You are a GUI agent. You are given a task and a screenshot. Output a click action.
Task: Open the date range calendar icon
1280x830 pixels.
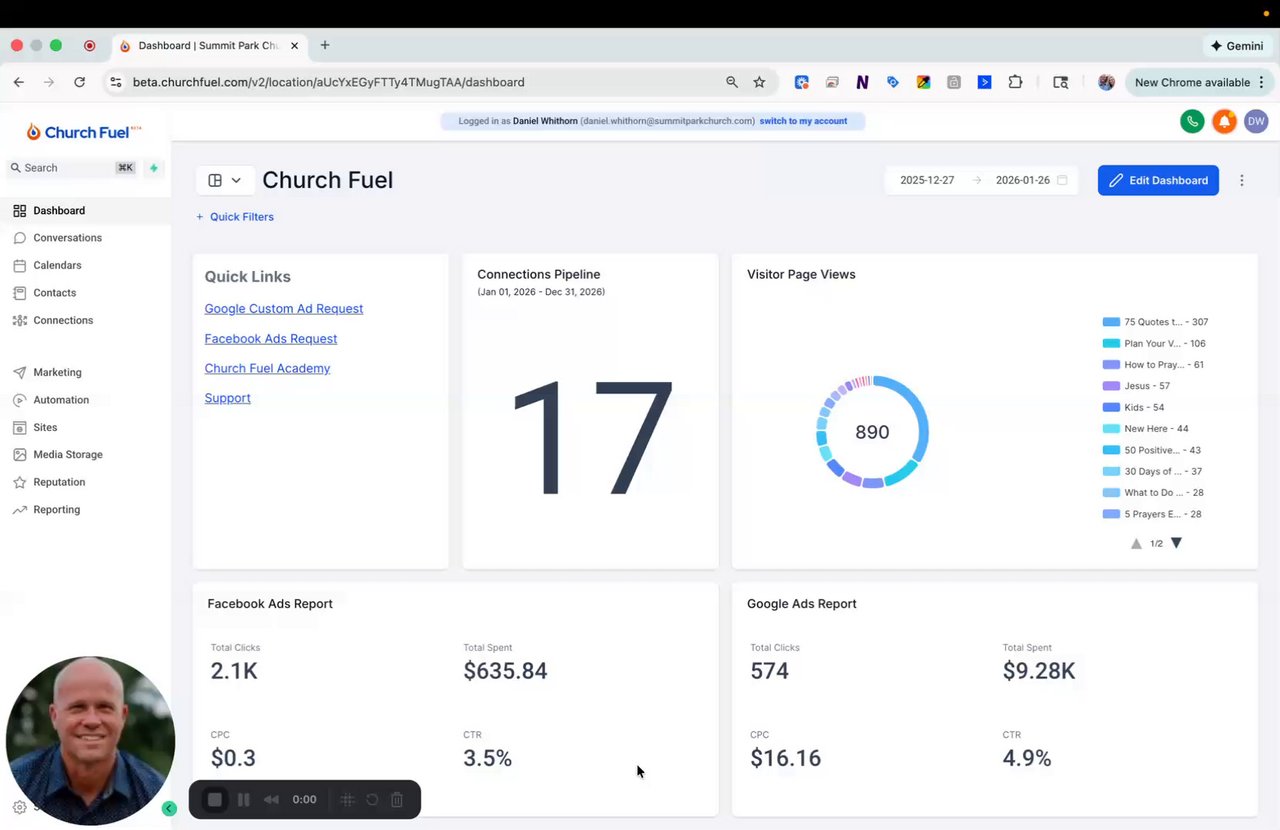(x=1062, y=180)
